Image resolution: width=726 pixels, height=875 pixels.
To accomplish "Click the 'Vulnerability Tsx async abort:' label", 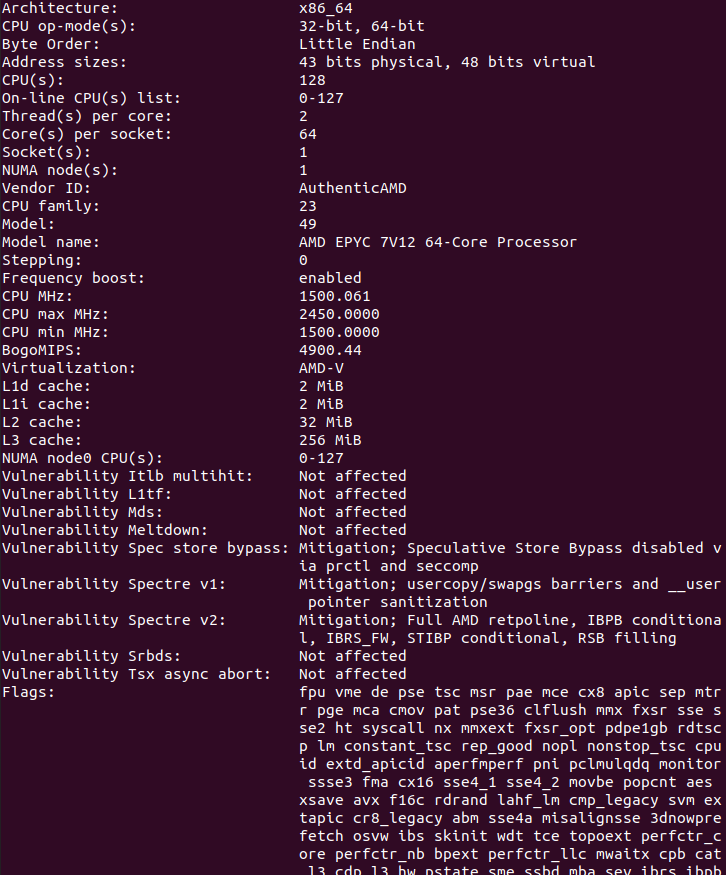I will pos(136,674).
